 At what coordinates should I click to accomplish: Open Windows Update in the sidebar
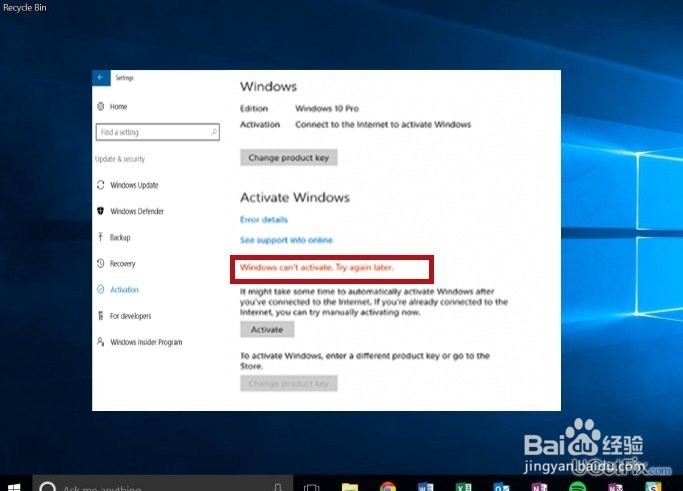(x=127, y=185)
